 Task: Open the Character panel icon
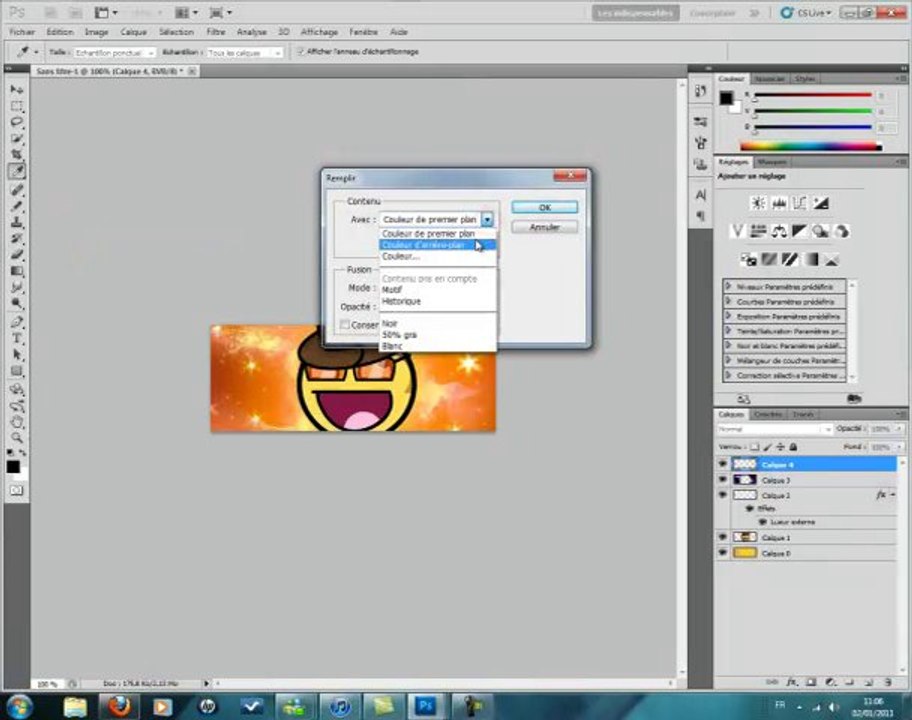pos(701,195)
